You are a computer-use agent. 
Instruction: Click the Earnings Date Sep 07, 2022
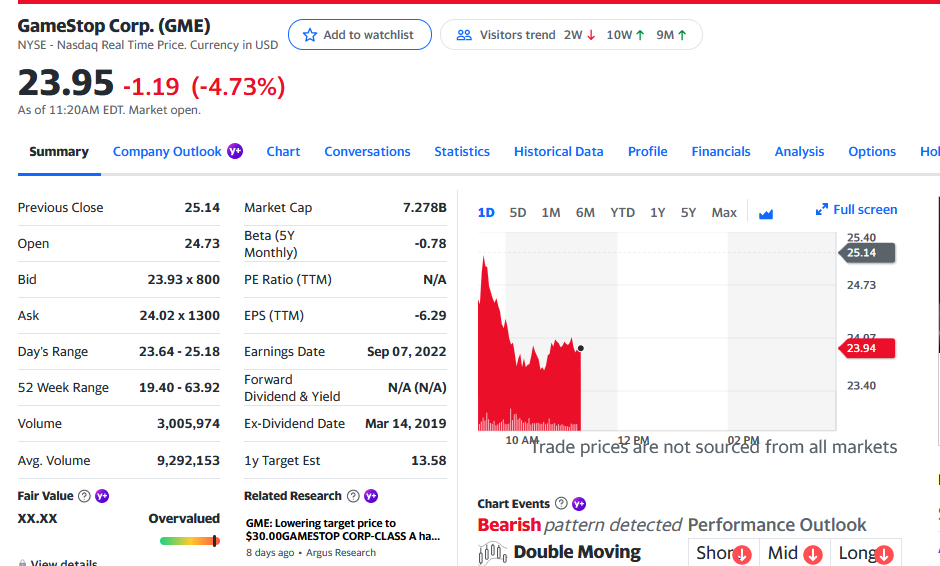pyautogui.click(x=406, y=351)
